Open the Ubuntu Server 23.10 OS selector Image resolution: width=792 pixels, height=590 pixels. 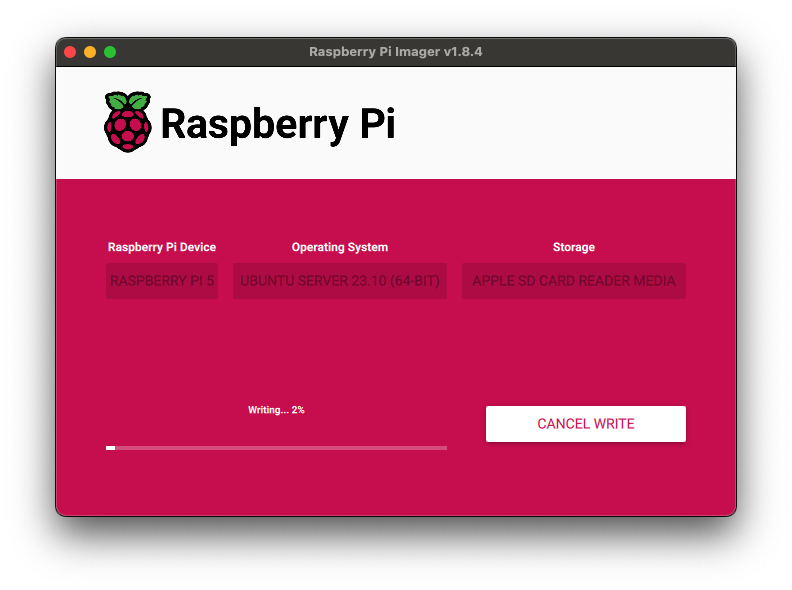pos(340,281)
